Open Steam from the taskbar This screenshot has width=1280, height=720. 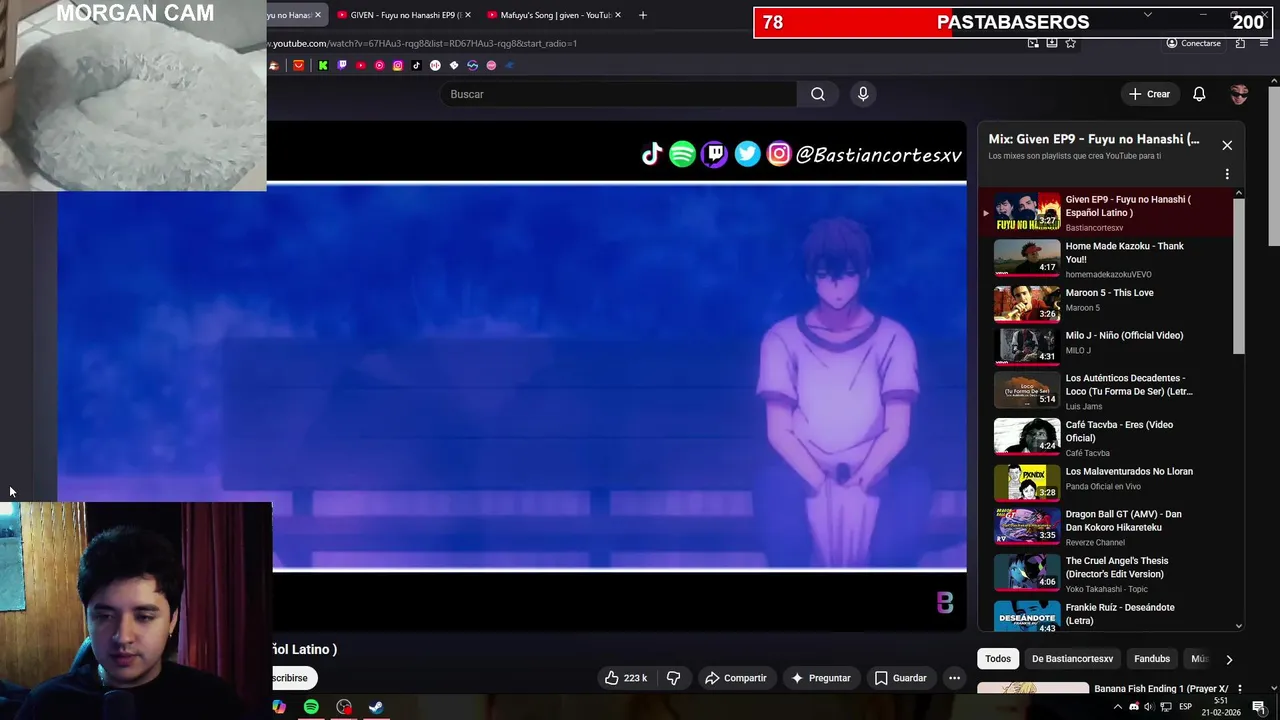[376, 707]
